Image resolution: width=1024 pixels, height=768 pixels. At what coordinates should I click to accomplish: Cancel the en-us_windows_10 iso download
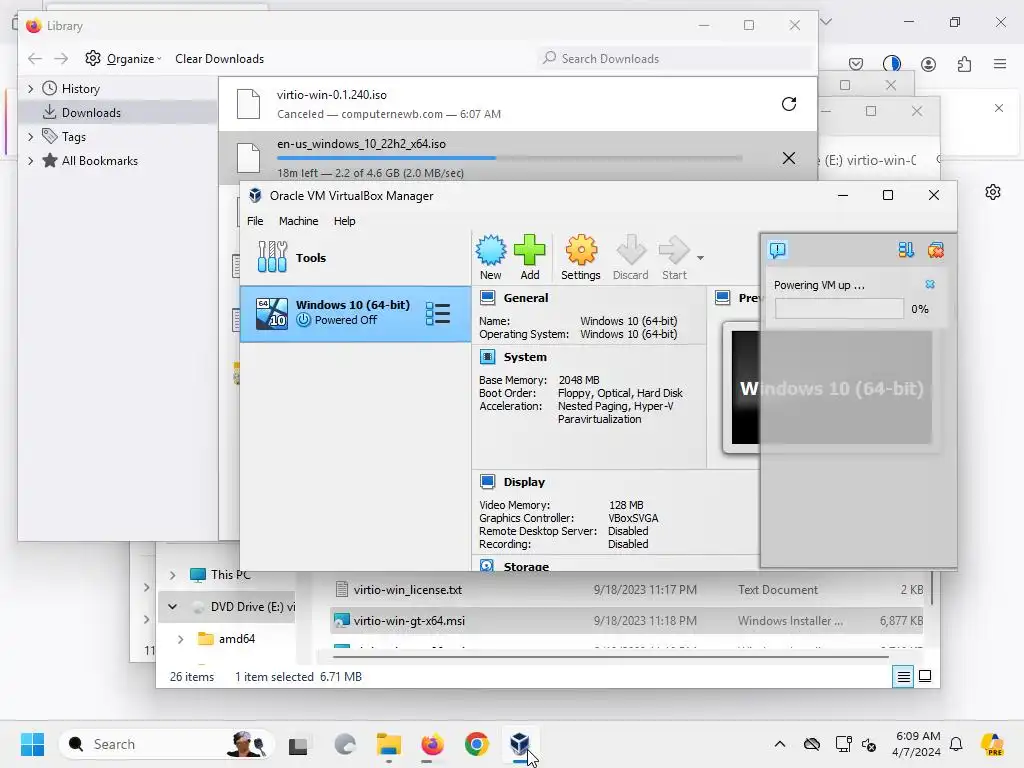(789, 158)
